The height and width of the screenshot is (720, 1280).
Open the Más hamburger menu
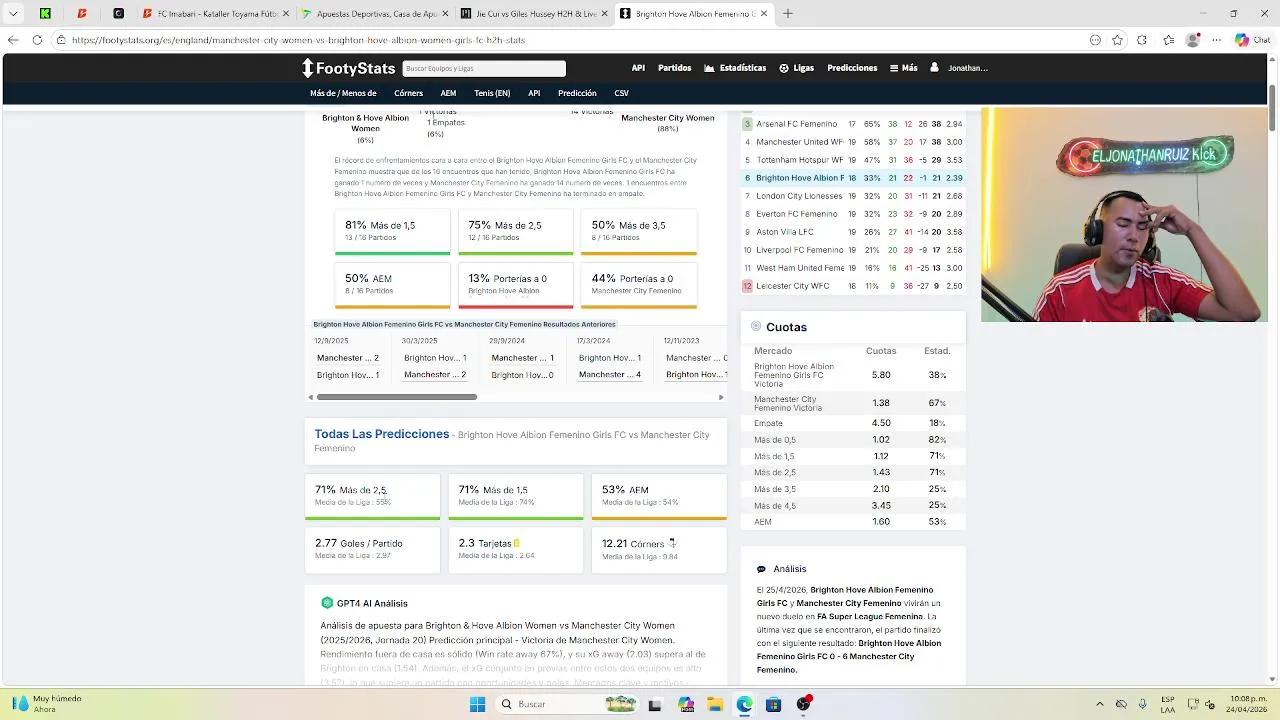point(904,68)
